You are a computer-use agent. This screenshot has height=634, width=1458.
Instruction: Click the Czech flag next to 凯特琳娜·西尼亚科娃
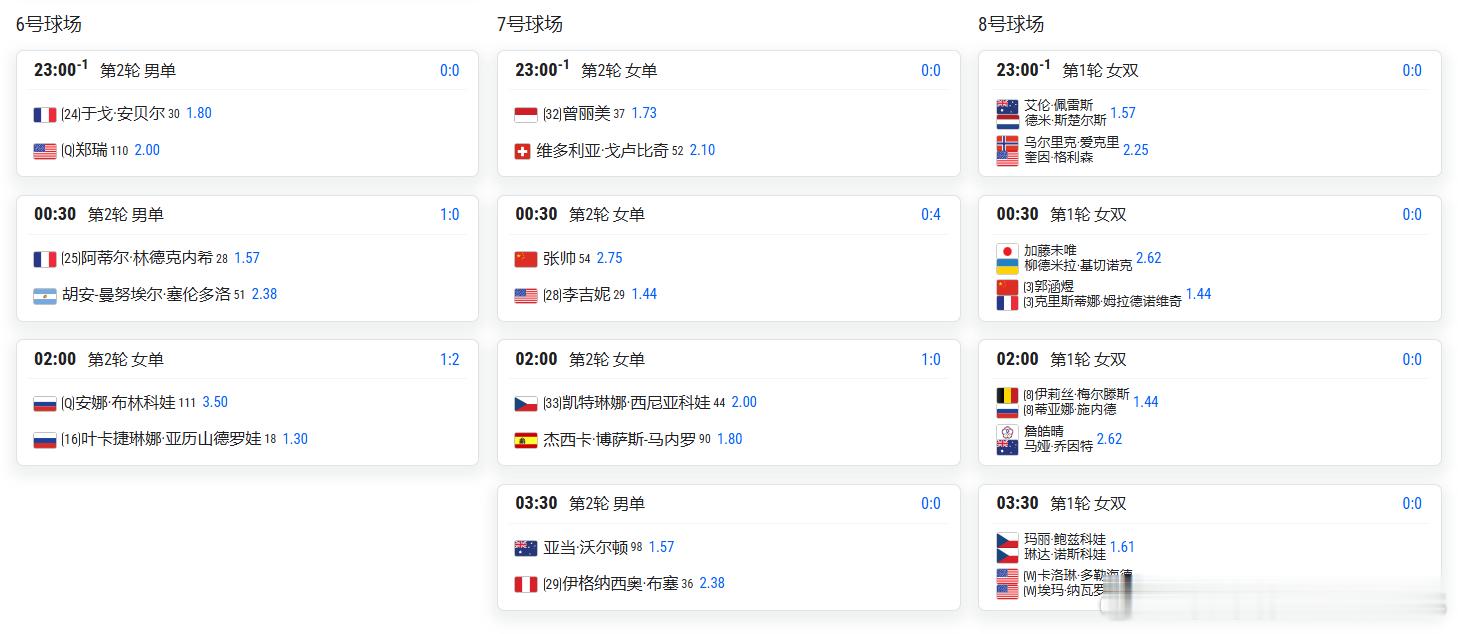coord(526,403)
